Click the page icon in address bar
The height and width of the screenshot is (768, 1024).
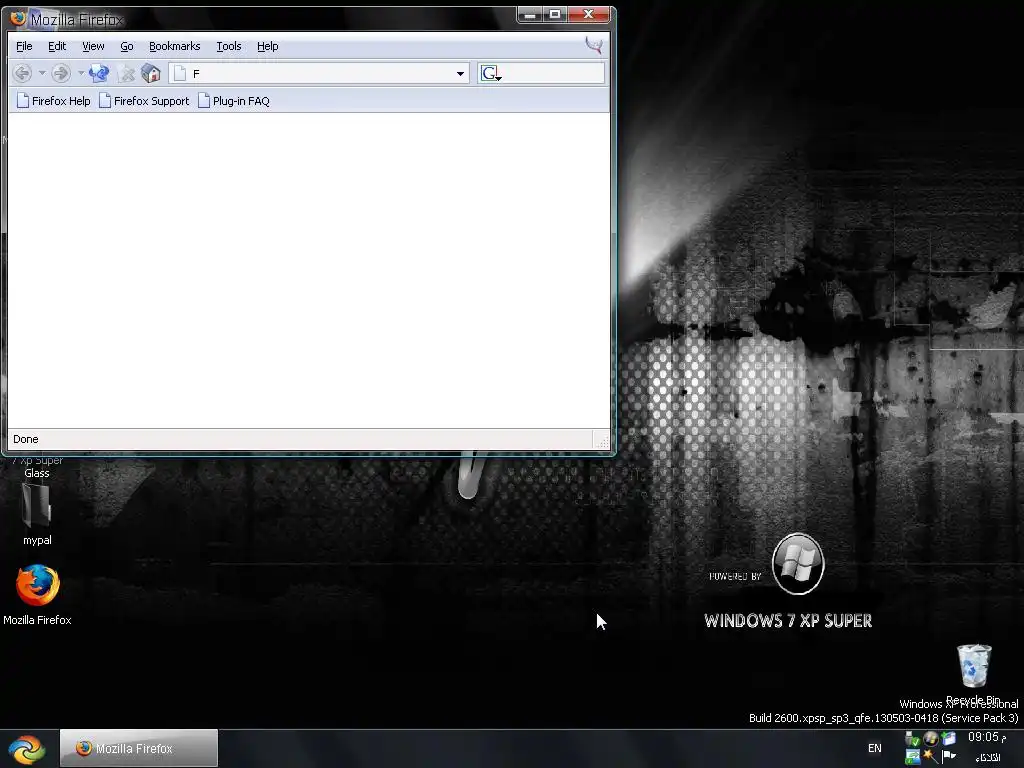tap(180, 74)
